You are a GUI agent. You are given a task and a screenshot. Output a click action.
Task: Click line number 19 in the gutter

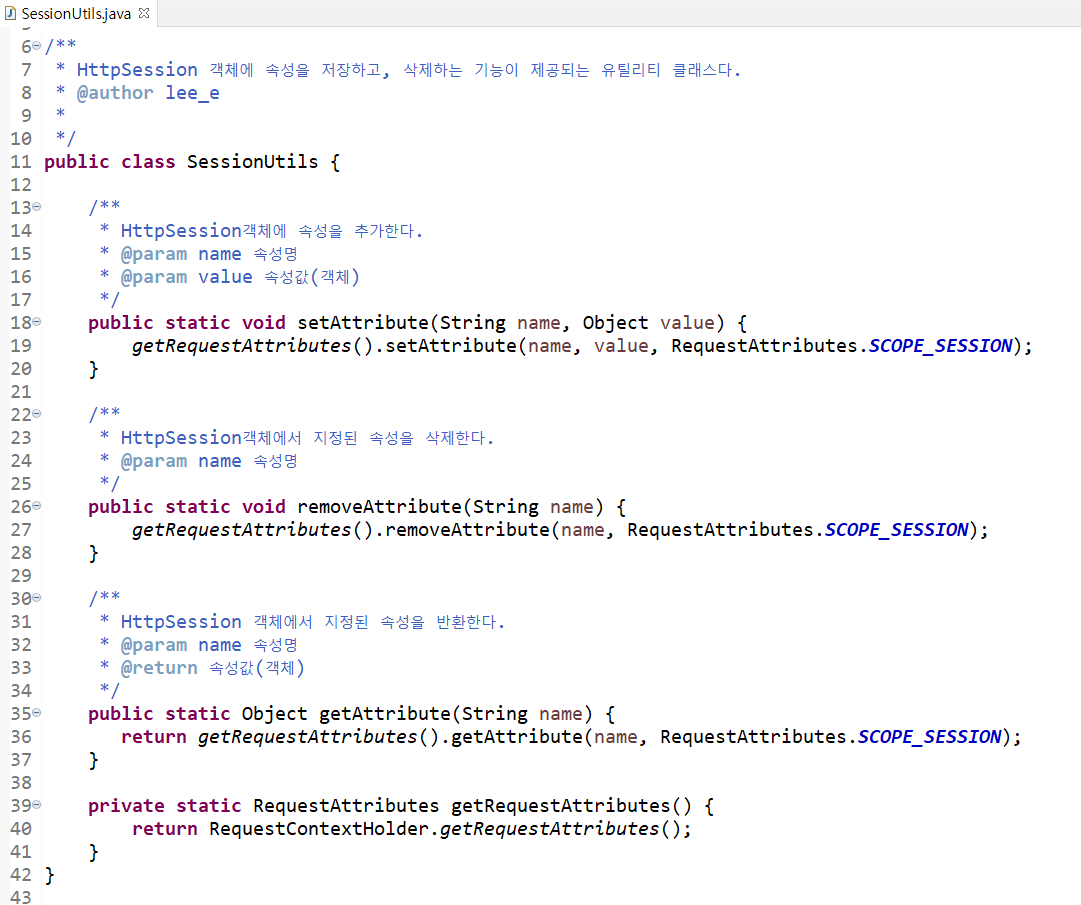21,346
